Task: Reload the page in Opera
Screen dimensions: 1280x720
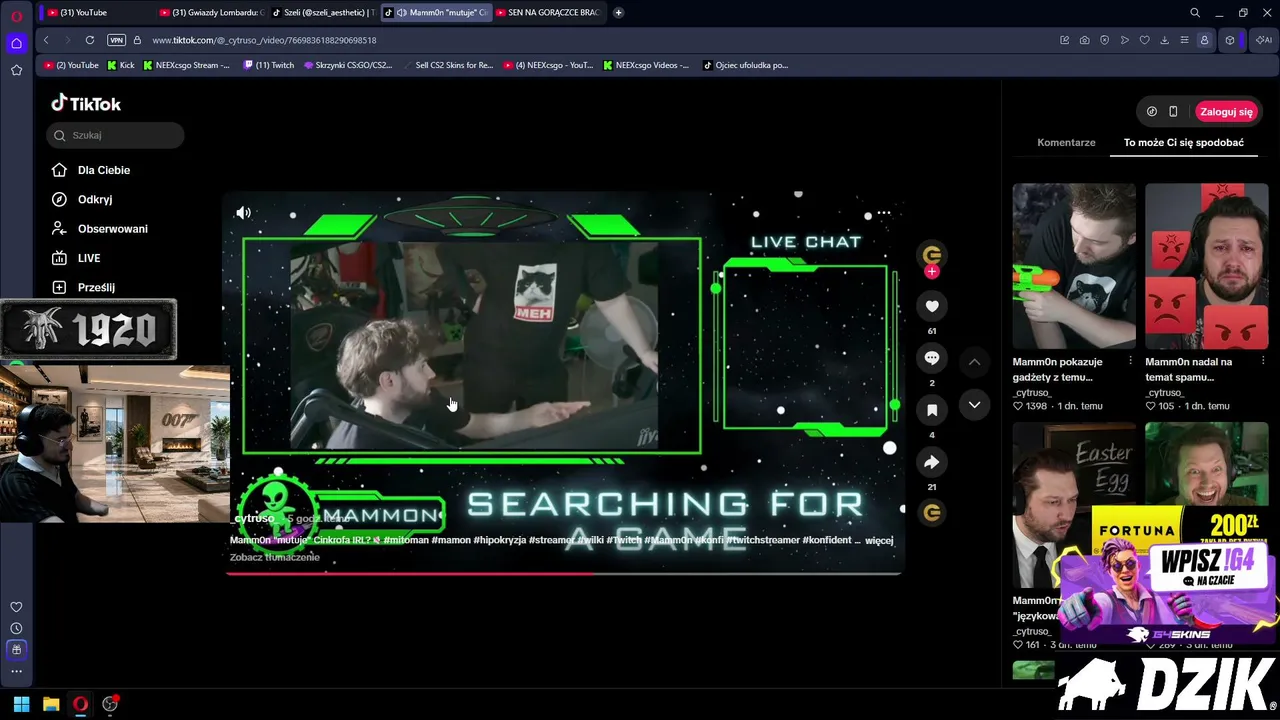Action: click(x=90, y=40)
